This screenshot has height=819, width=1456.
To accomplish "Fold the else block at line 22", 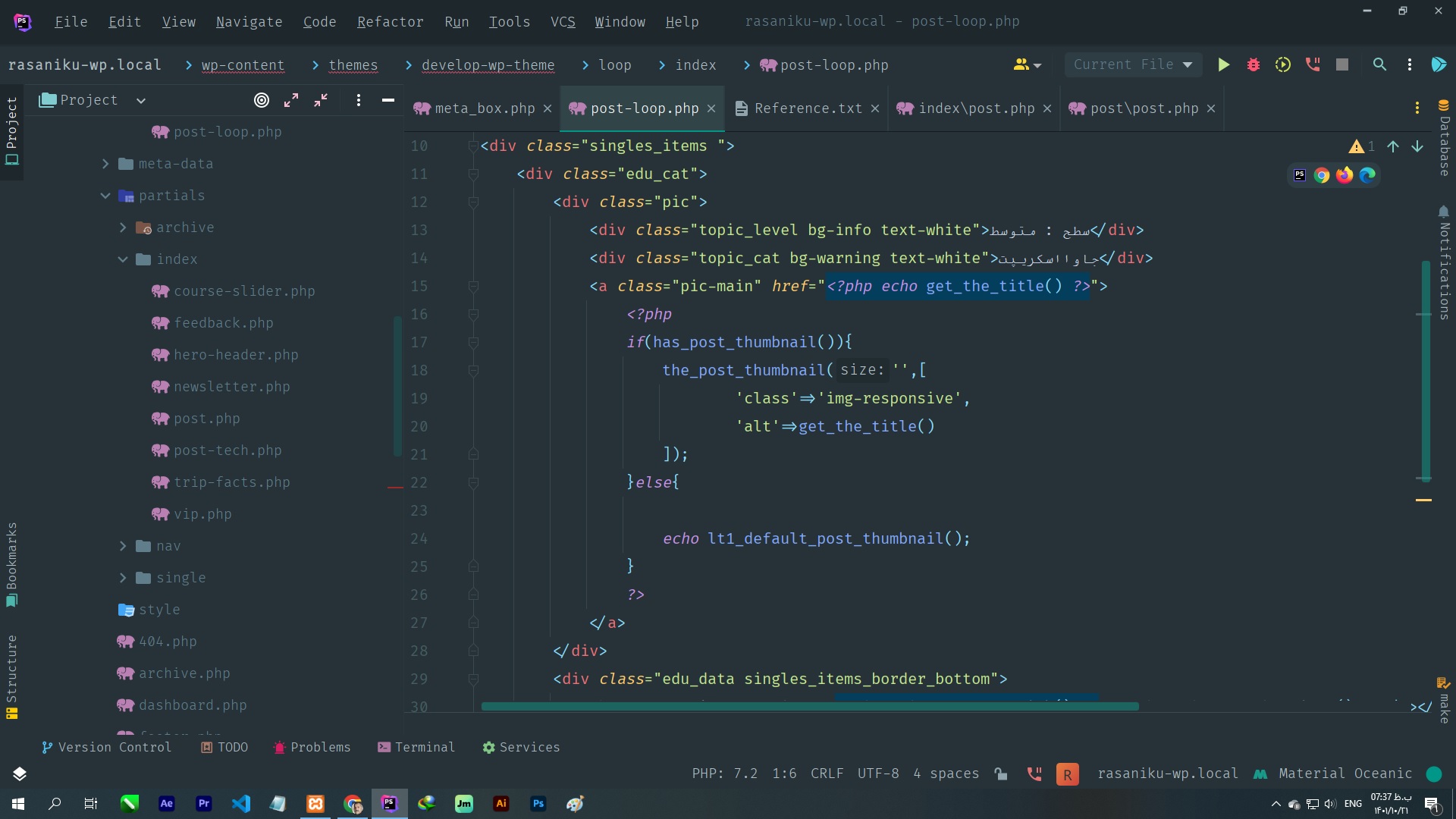I will pos(473,483).
